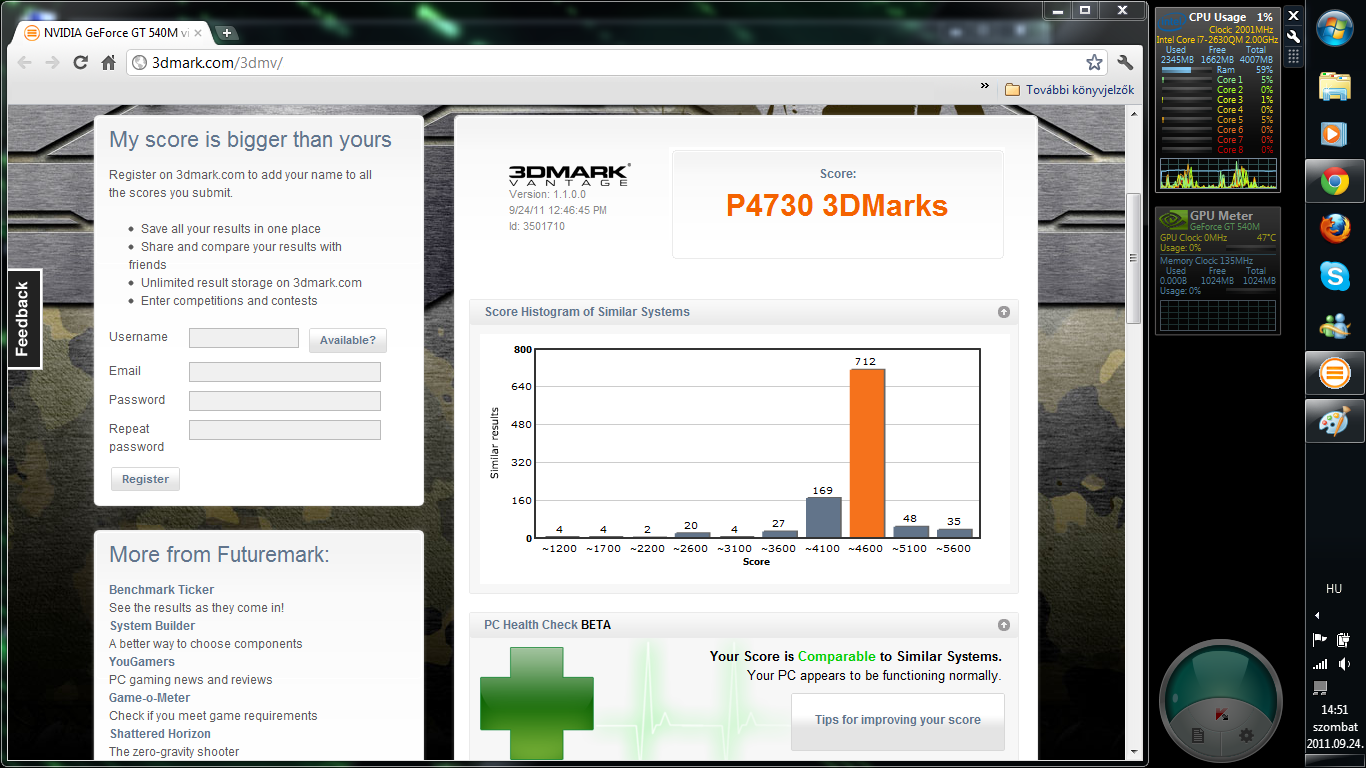Focus the Repeat password field
This screenshot has height=768, width=1366.
coord(285,430)
